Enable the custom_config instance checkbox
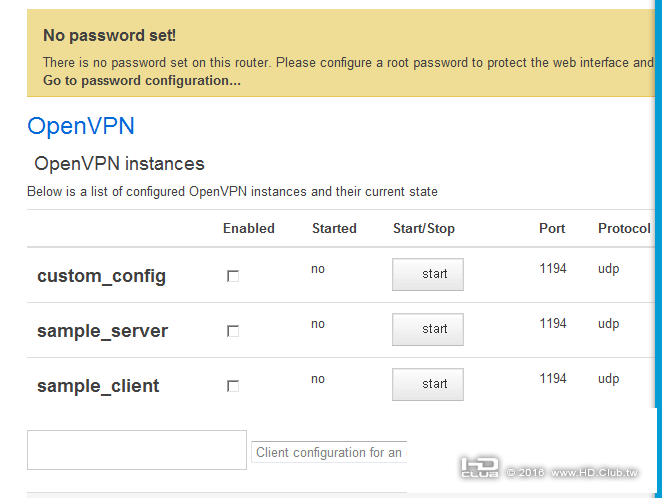 click(233, 276)
